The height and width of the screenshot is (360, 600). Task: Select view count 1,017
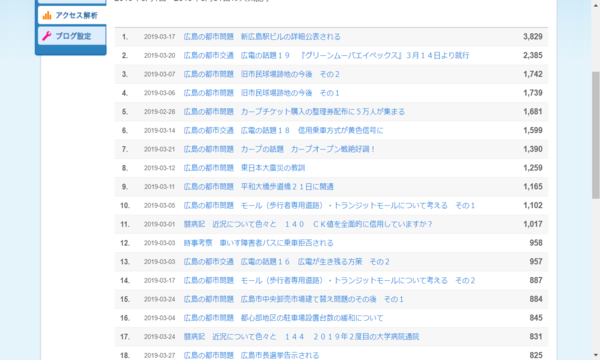[533, 224]
